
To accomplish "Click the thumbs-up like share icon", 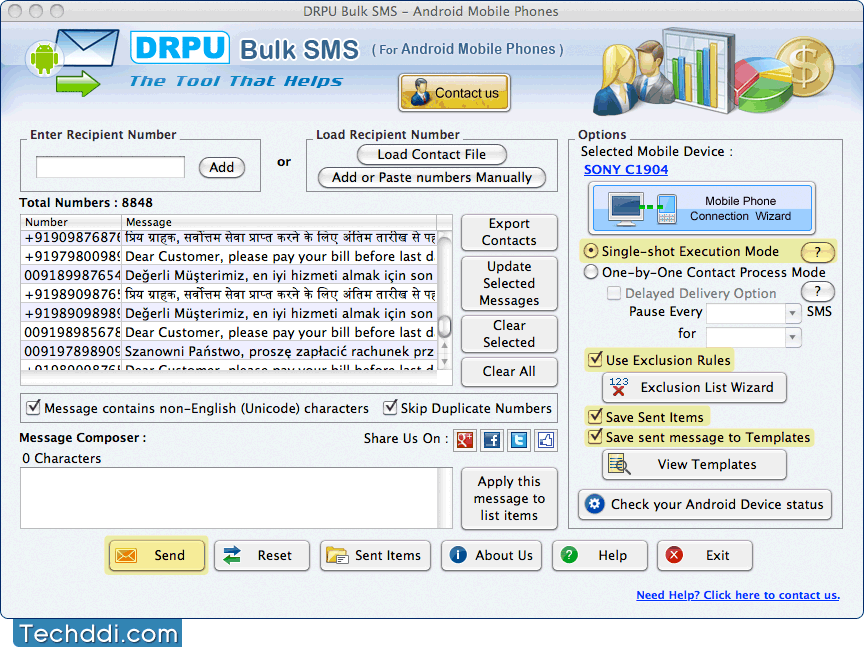I will pyautogui.click(x=546, y=440).
